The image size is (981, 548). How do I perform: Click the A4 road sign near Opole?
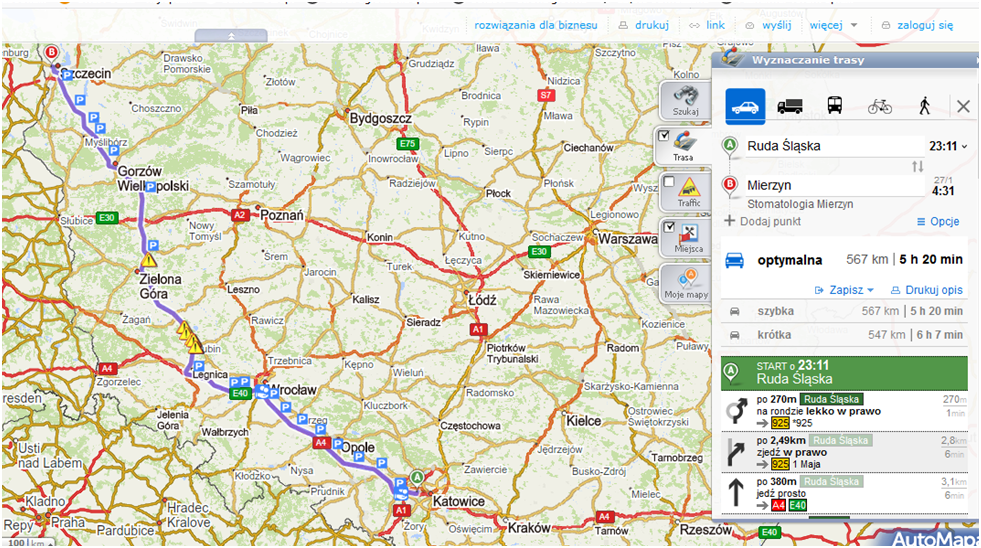coord(321,442)
